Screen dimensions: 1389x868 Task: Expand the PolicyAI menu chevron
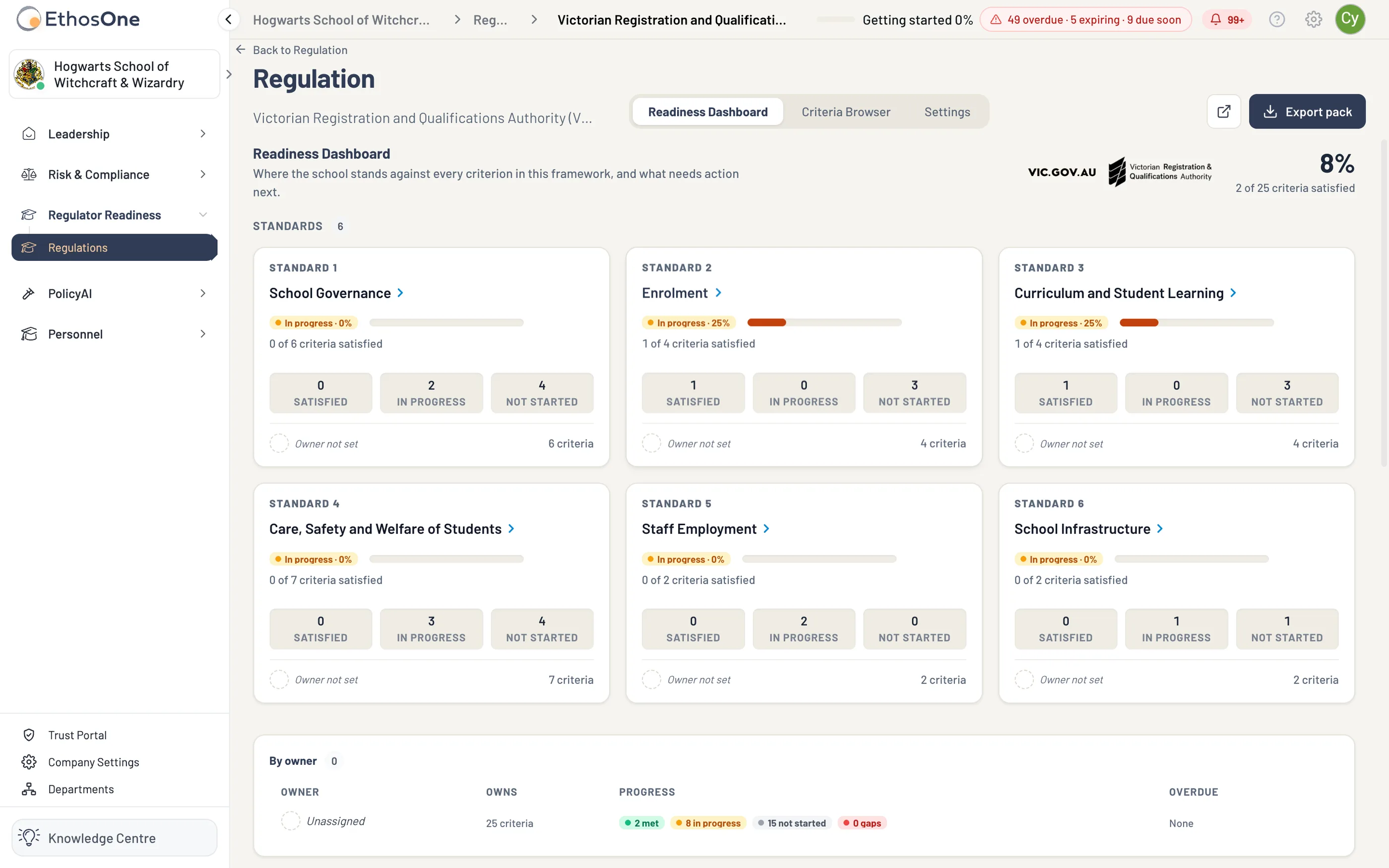202,293
